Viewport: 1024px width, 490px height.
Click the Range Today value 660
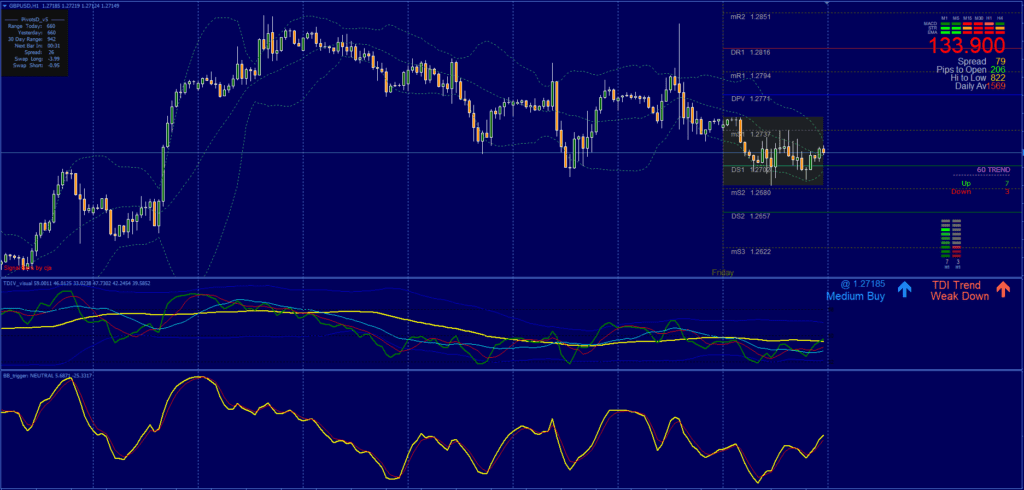click(x=51, y=26)
